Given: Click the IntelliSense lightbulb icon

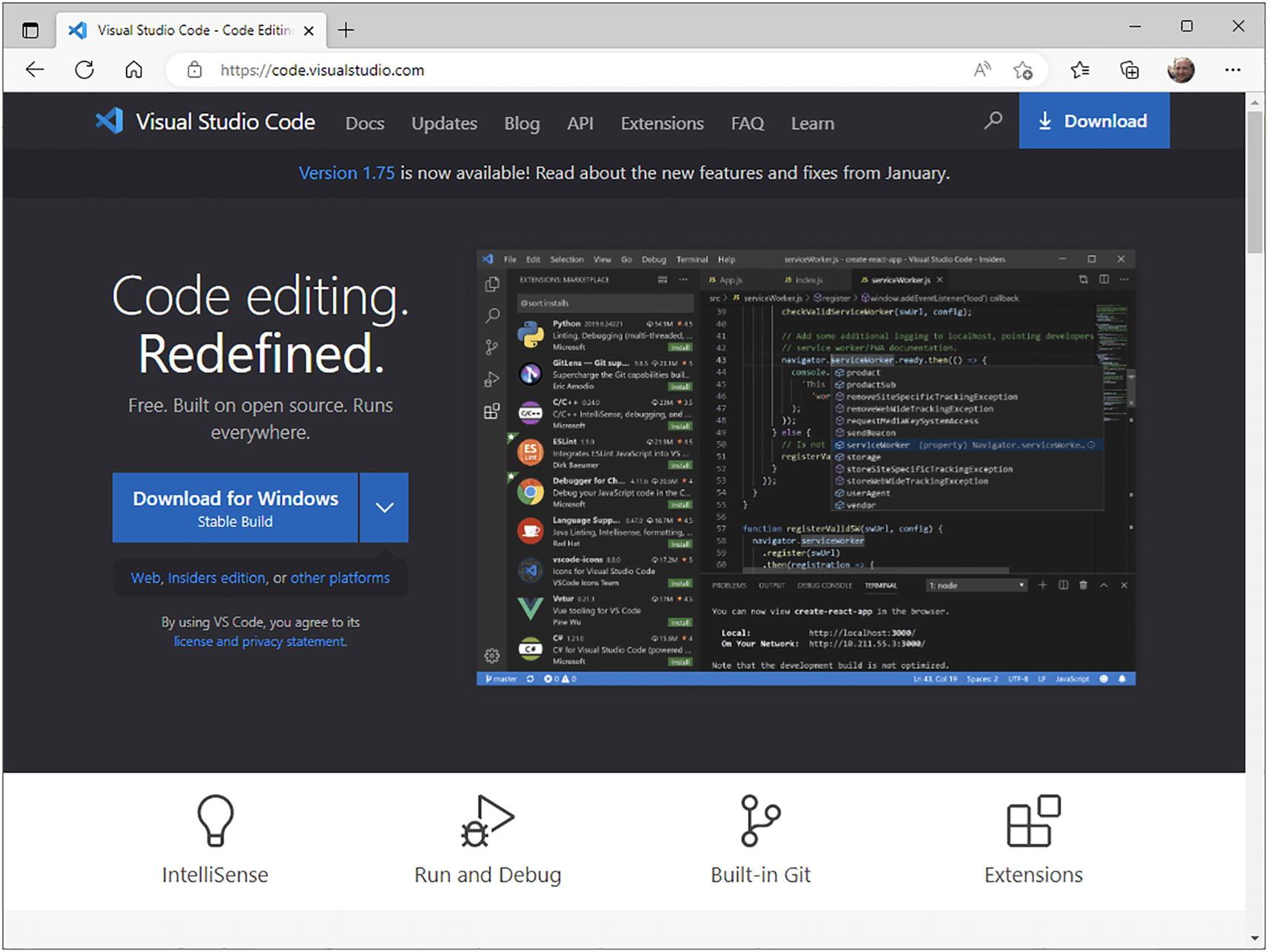Looking at the screenshot, I should [x=215, y=820].
